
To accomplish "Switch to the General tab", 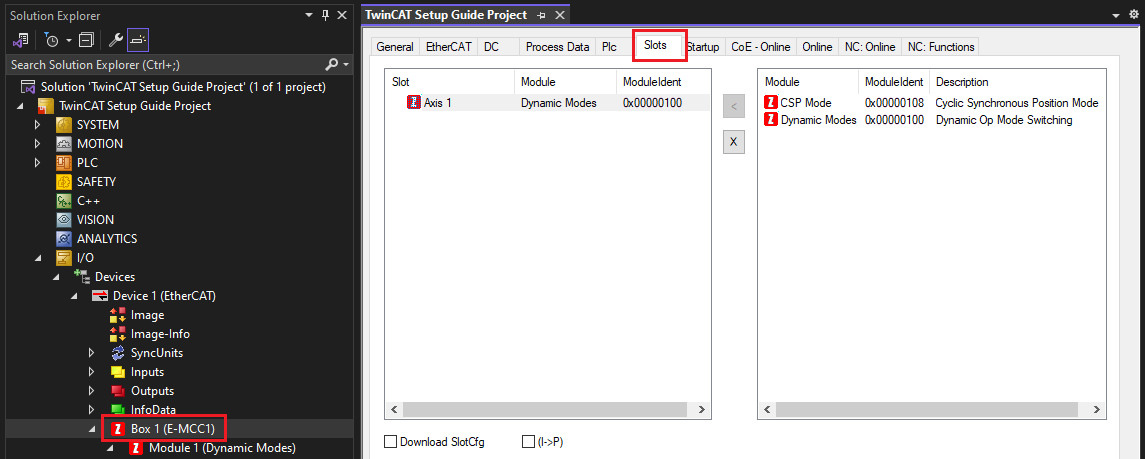I will (x=395, y=47).
